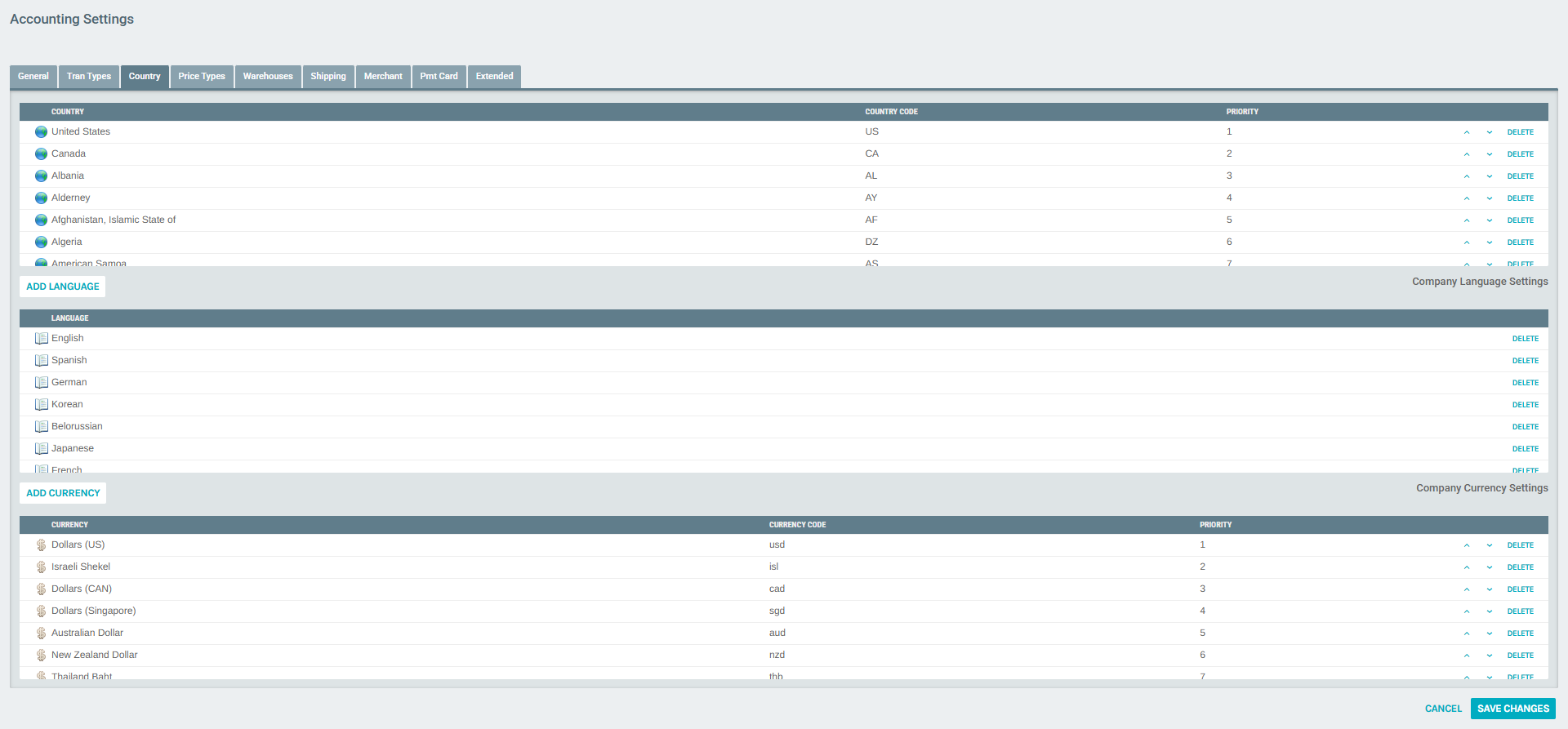The width and height of the screenshot is (1568, 729).
Task: Delete Algeria from the country list
Action: 1520,242
